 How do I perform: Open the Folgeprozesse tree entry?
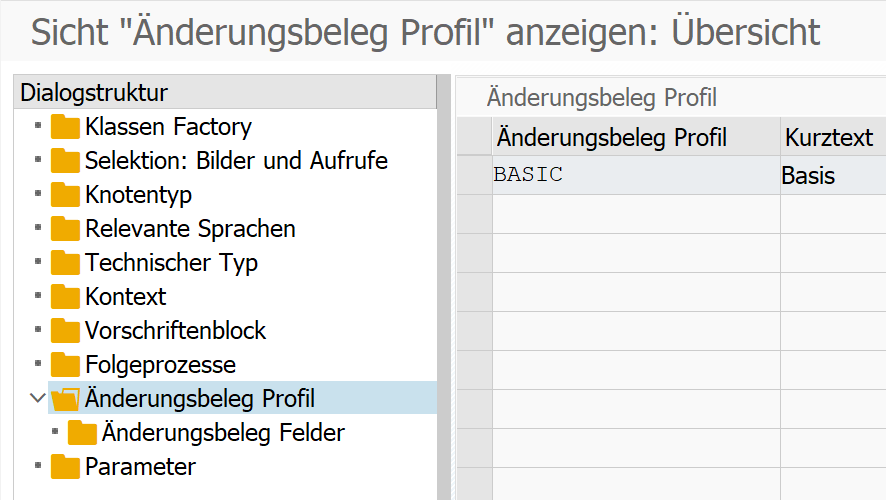(x=160, y=365)
